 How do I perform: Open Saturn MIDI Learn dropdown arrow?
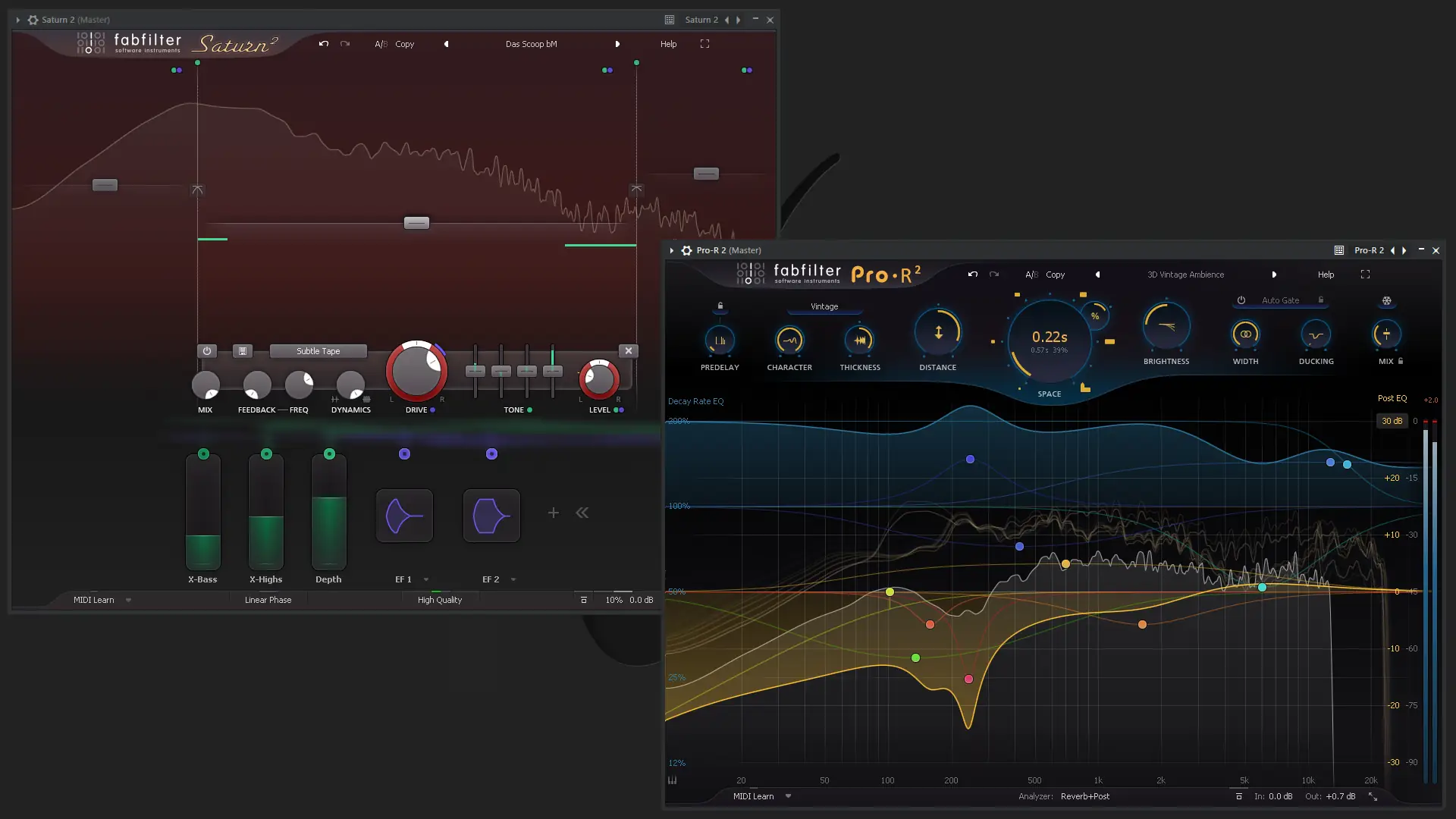pyautogui.click(x=128, y=600)
